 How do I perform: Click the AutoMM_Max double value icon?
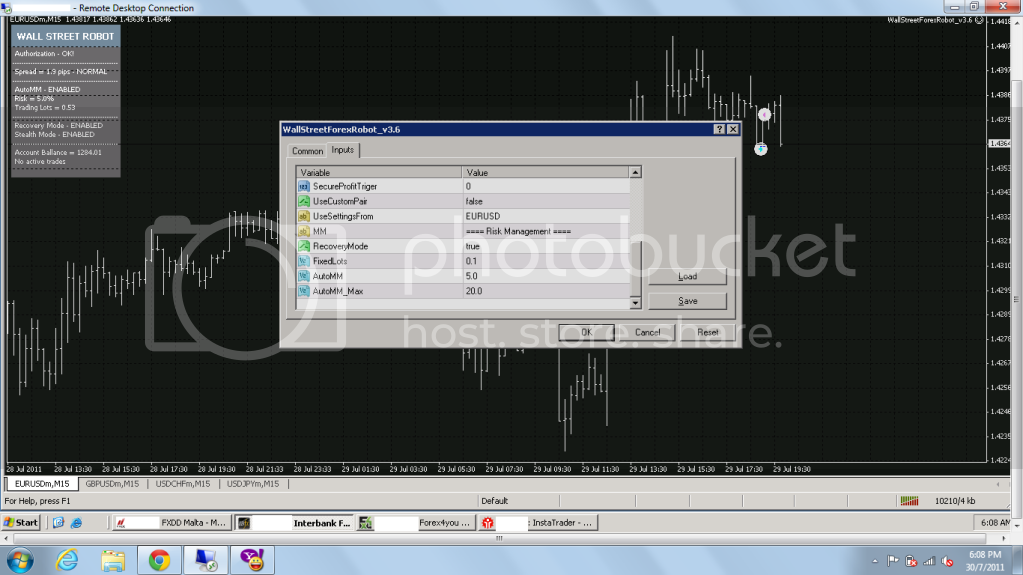(x=303, y=291)
